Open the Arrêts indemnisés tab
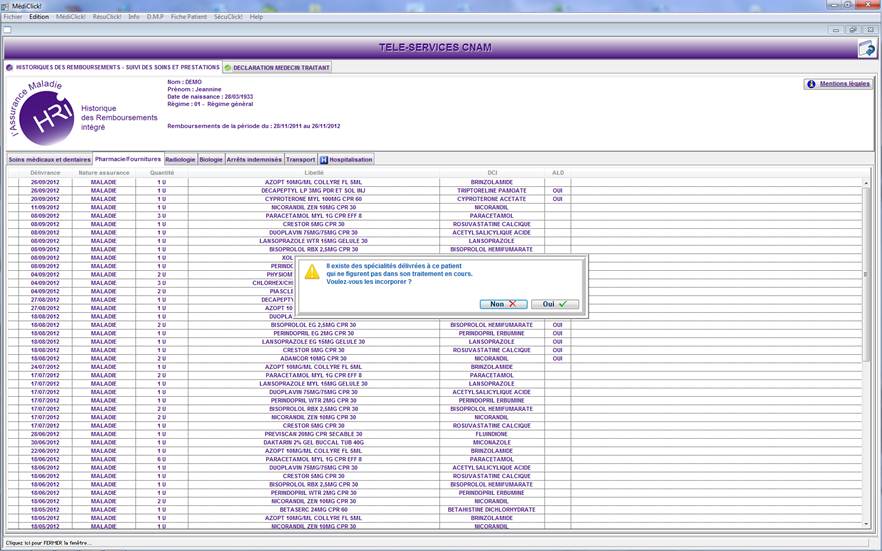Viewport: 882px width, 551px height. click(x=254, y=160)
